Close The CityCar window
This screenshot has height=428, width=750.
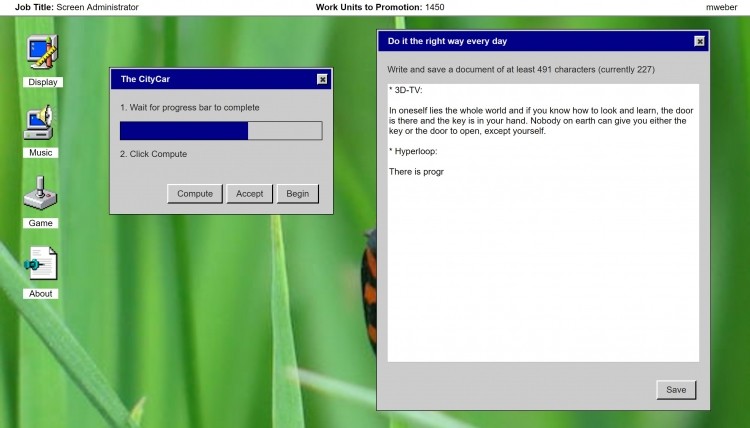click(x=322, y=79)
